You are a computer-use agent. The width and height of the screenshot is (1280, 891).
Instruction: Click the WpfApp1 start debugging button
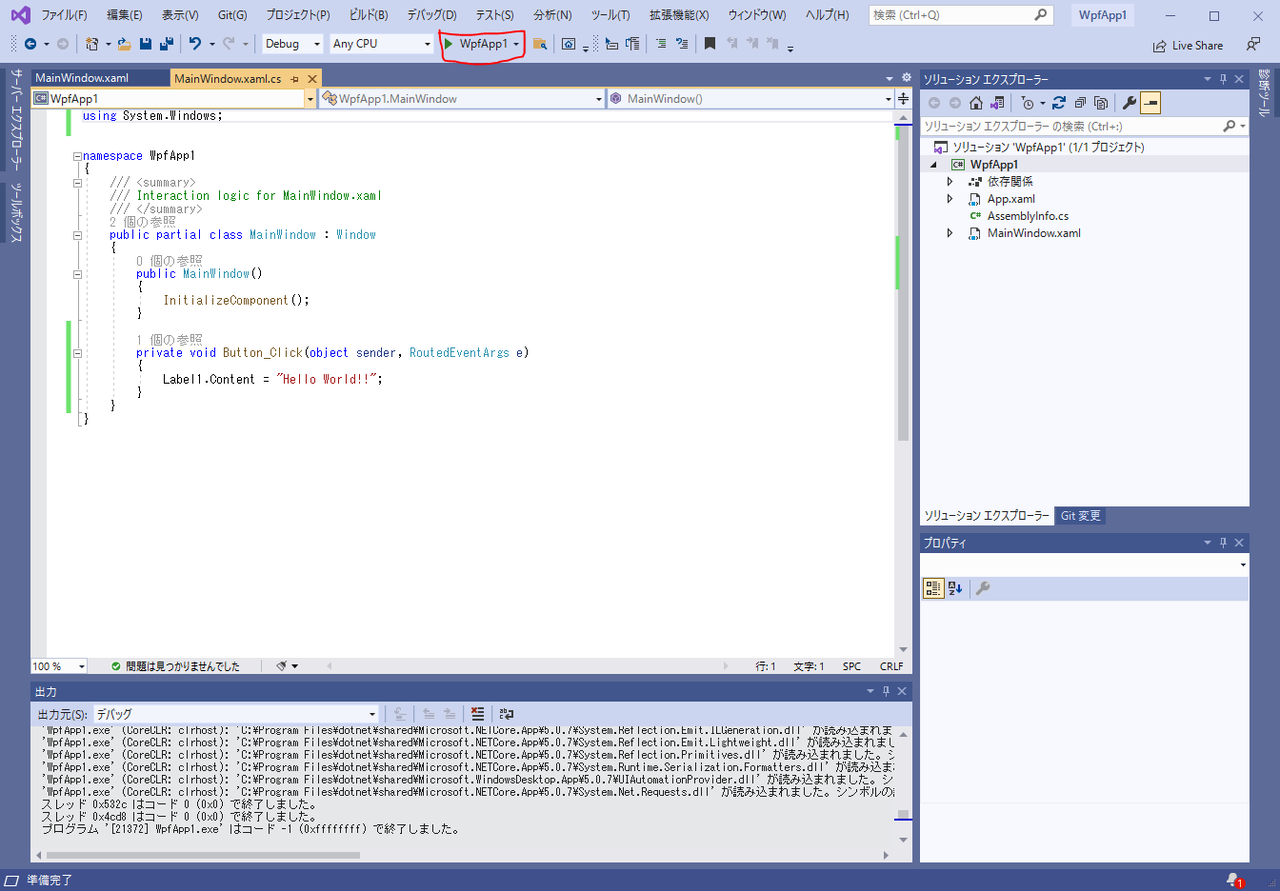point(476,44)
